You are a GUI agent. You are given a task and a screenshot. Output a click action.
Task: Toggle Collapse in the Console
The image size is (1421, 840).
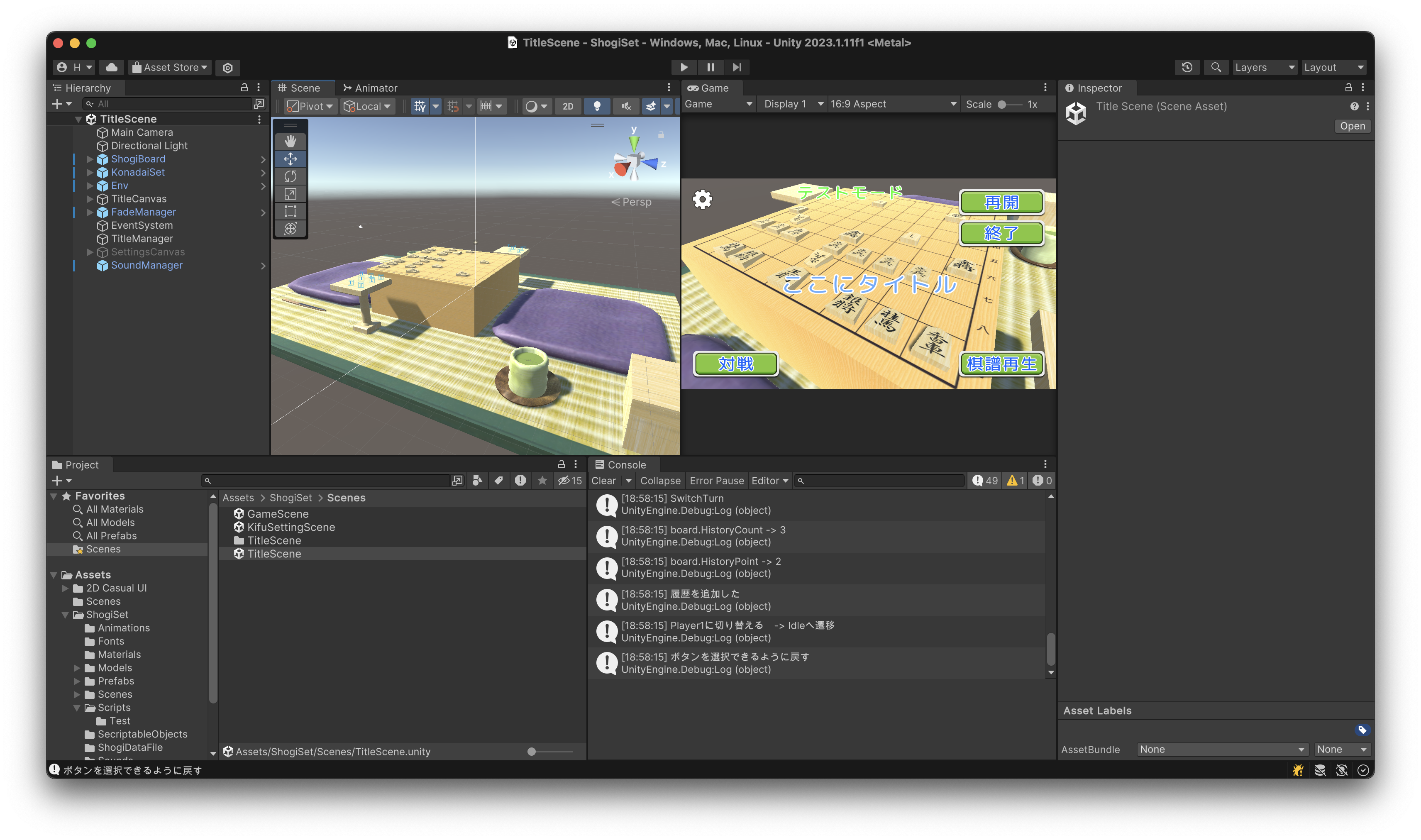(660, 481)
